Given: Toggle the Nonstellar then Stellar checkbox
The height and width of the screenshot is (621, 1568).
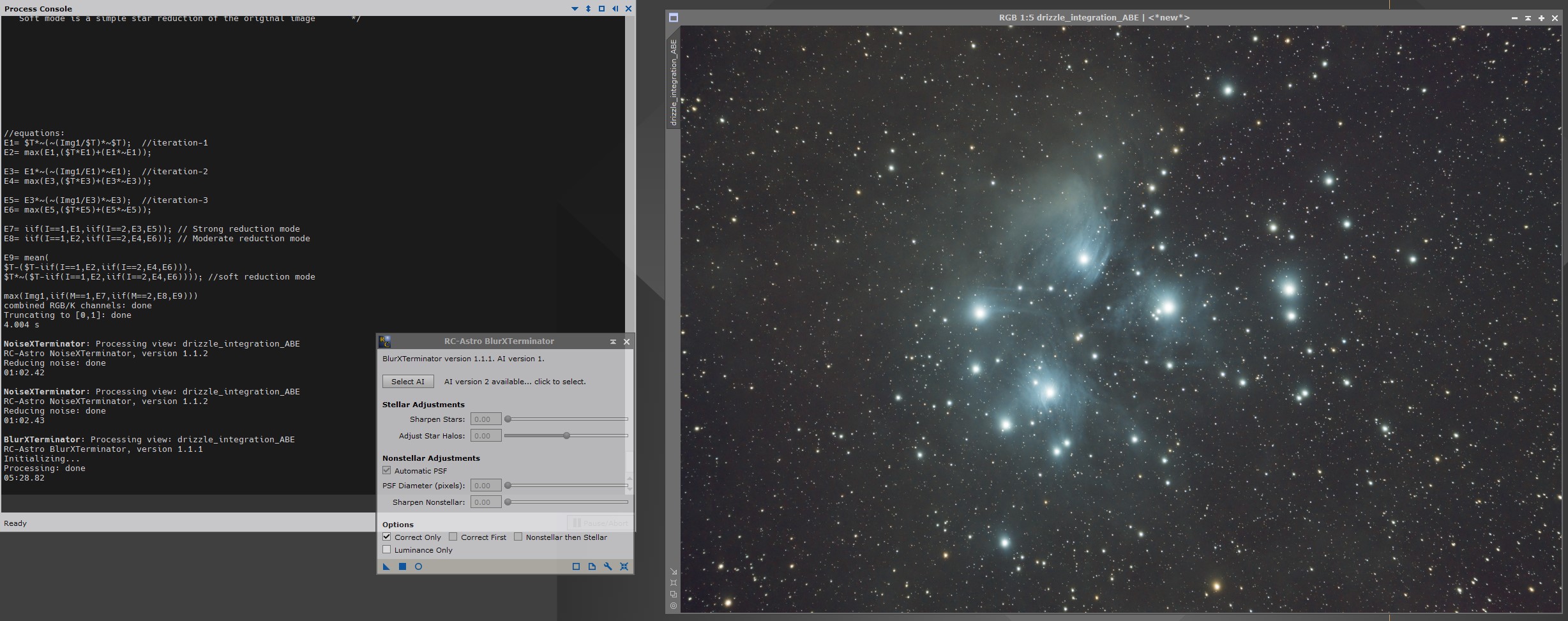Looking at the screenshot, I should 518,537.
